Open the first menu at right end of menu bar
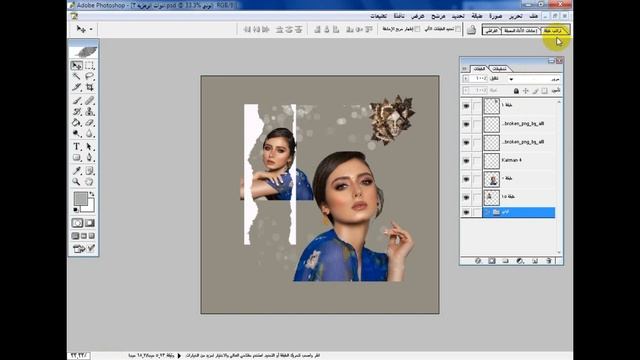 point(533,16)
